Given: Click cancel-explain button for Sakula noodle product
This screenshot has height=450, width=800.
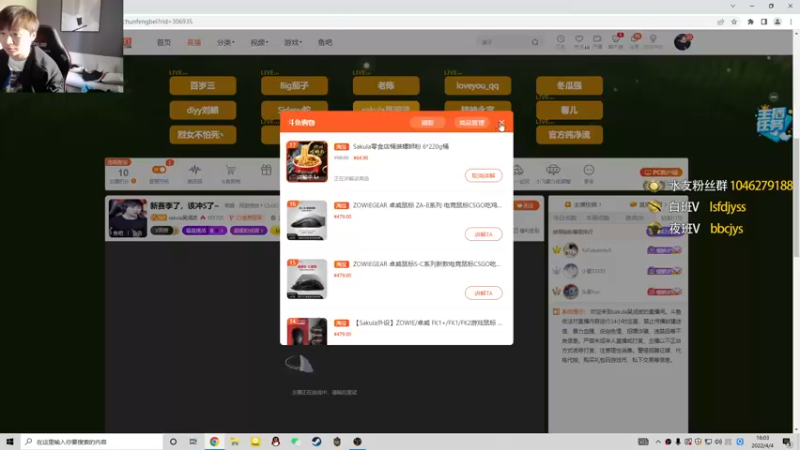Looking at the screenshot, I should [483, 176].
